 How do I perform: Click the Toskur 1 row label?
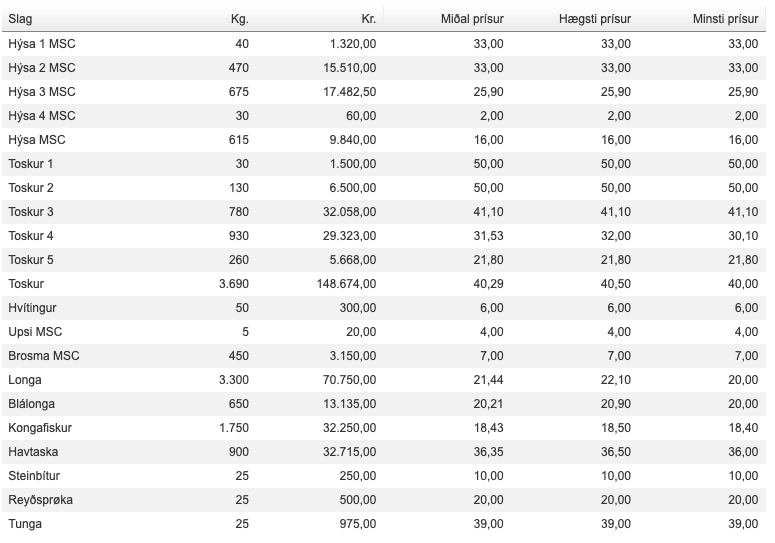pyautogui.click(x=30, y=163)
